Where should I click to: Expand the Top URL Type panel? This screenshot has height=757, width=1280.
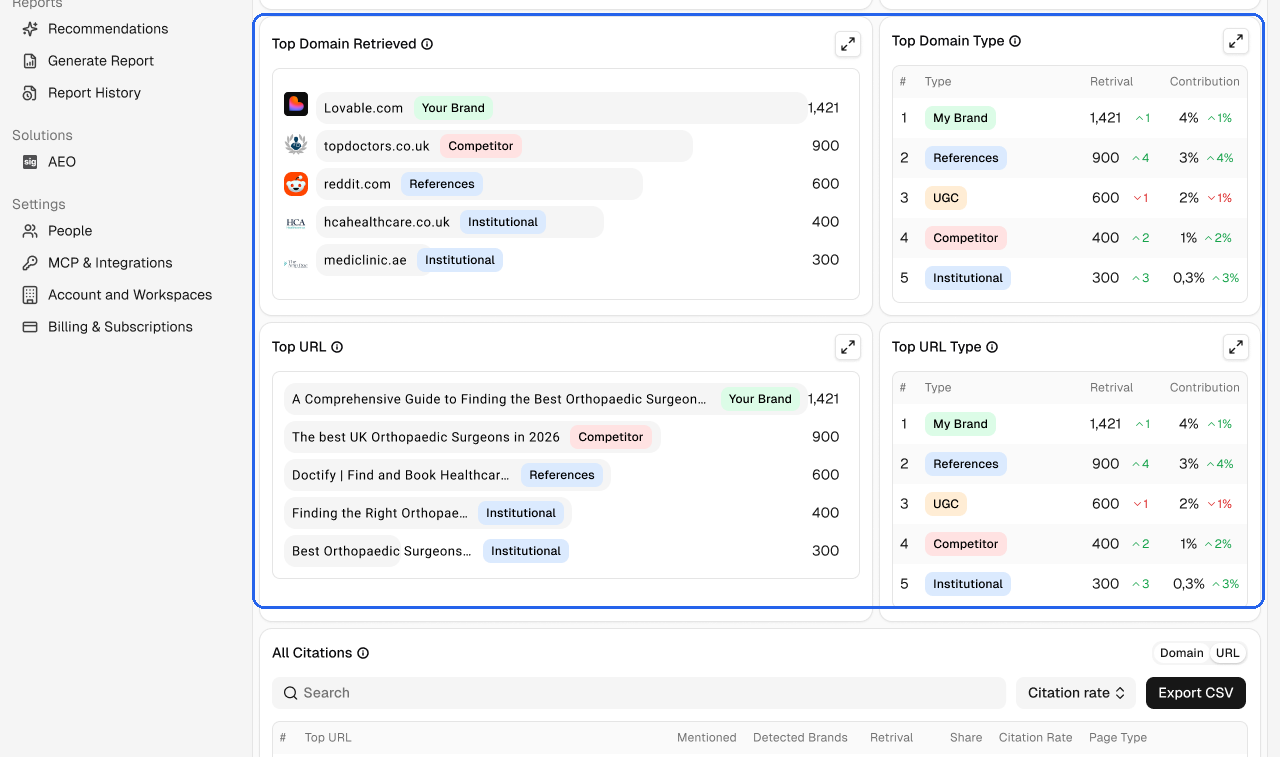pos(1236,347)
